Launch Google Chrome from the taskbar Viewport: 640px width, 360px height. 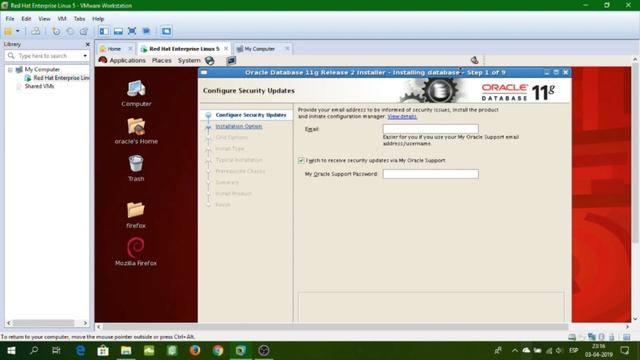(218, 351)
